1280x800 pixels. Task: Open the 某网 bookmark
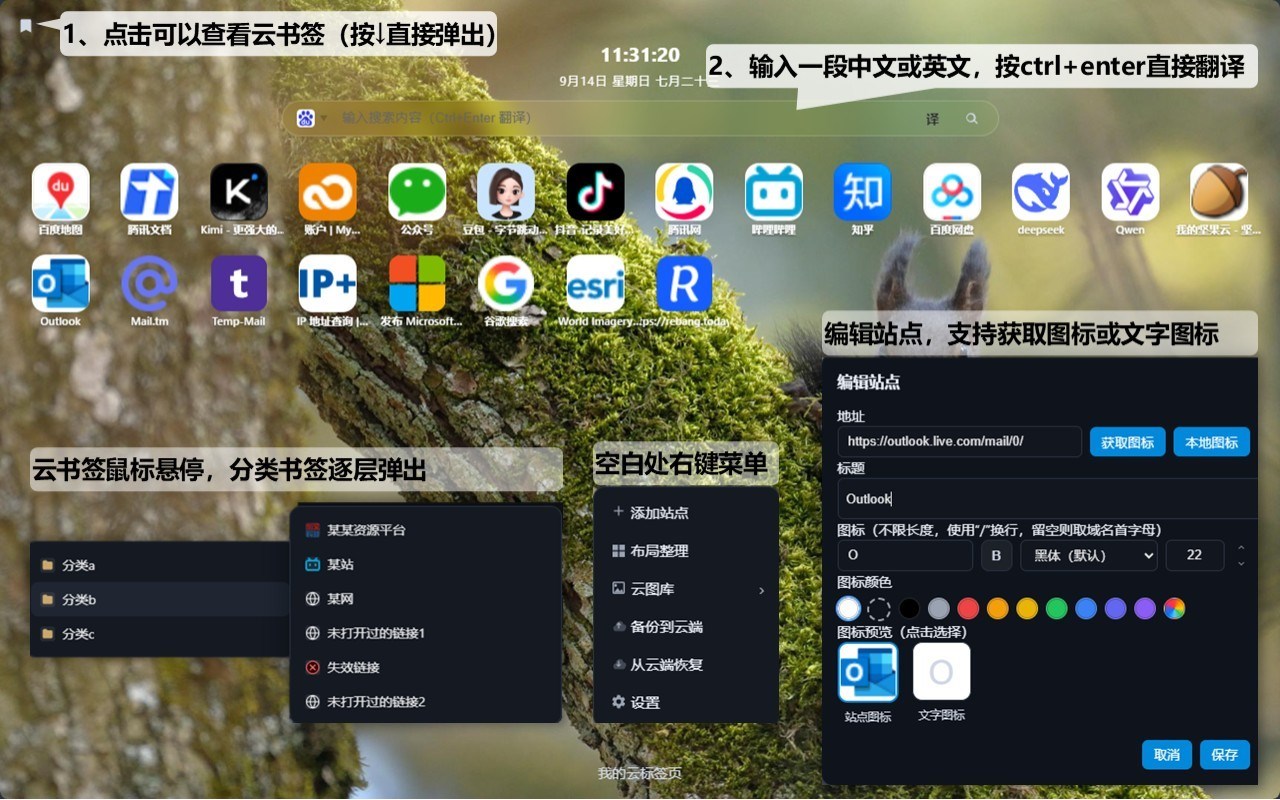pos(425,599)
